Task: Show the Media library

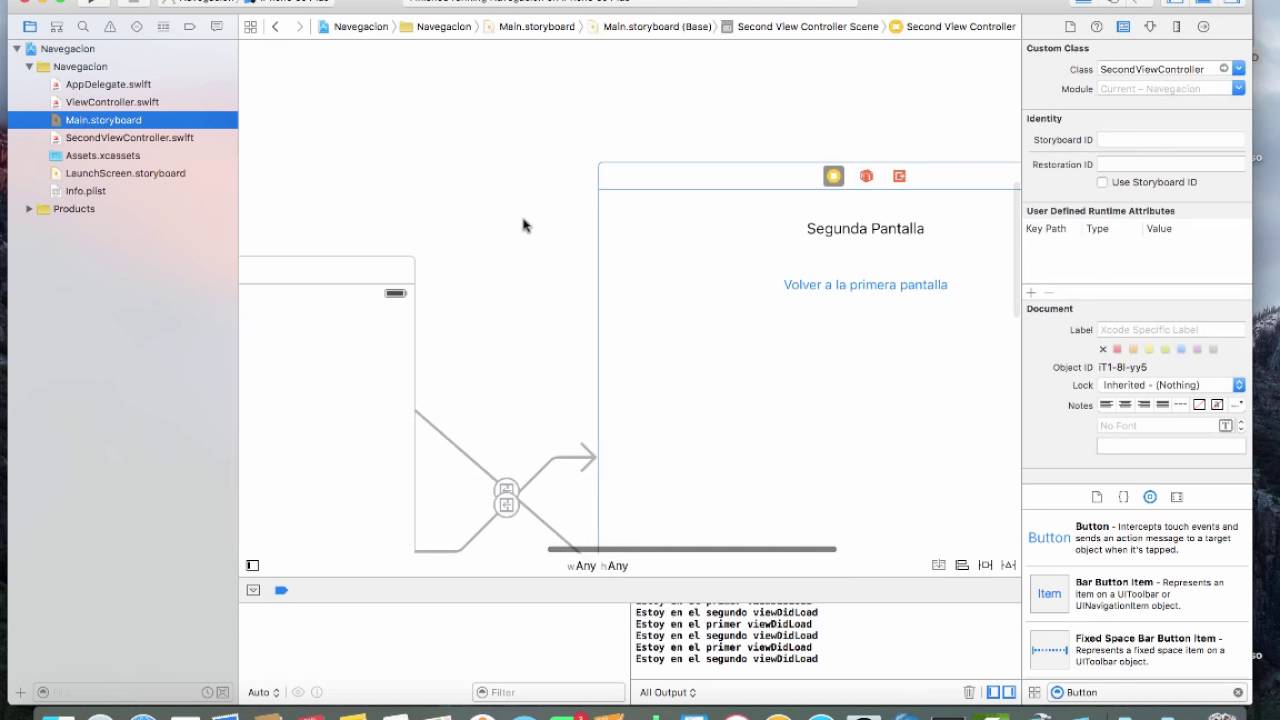Action: 1177,497
